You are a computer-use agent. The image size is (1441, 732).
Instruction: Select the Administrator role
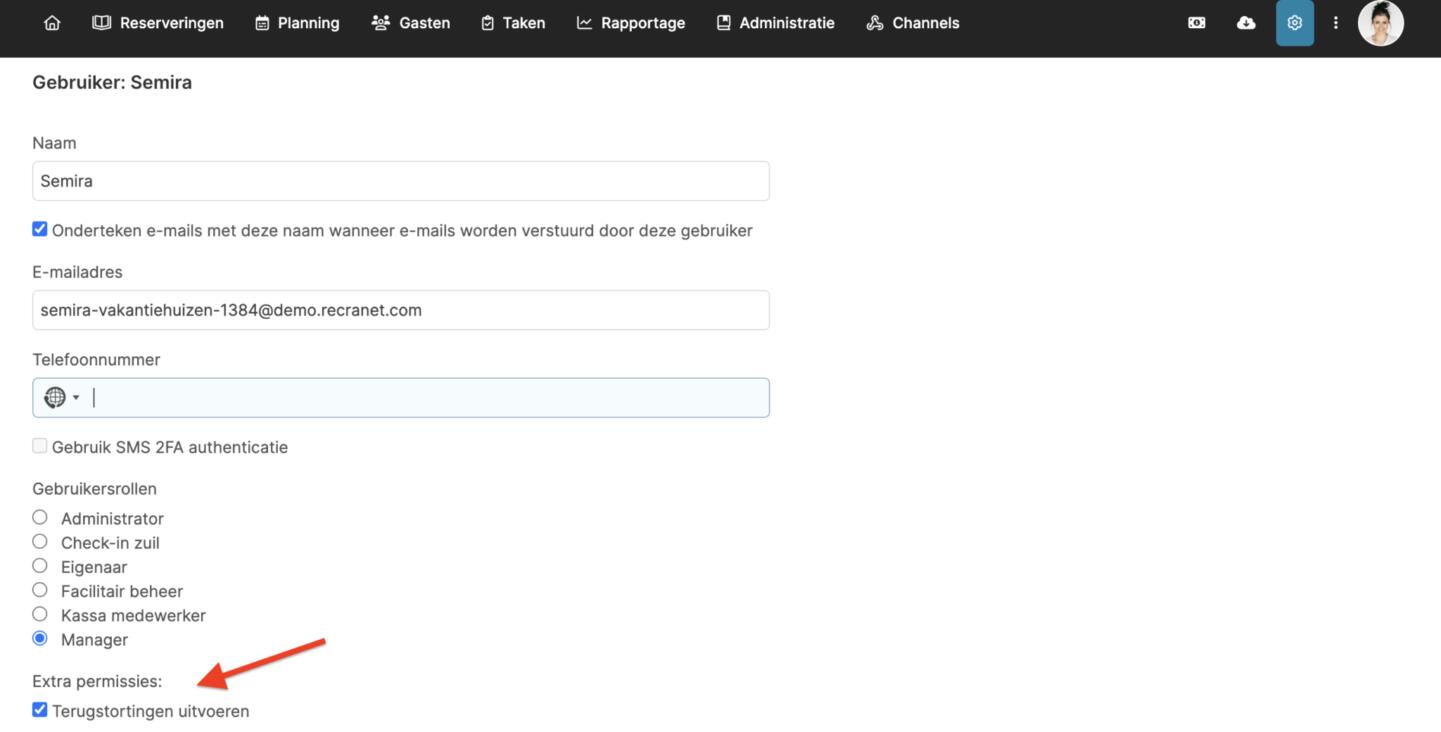tap(40, 517)
